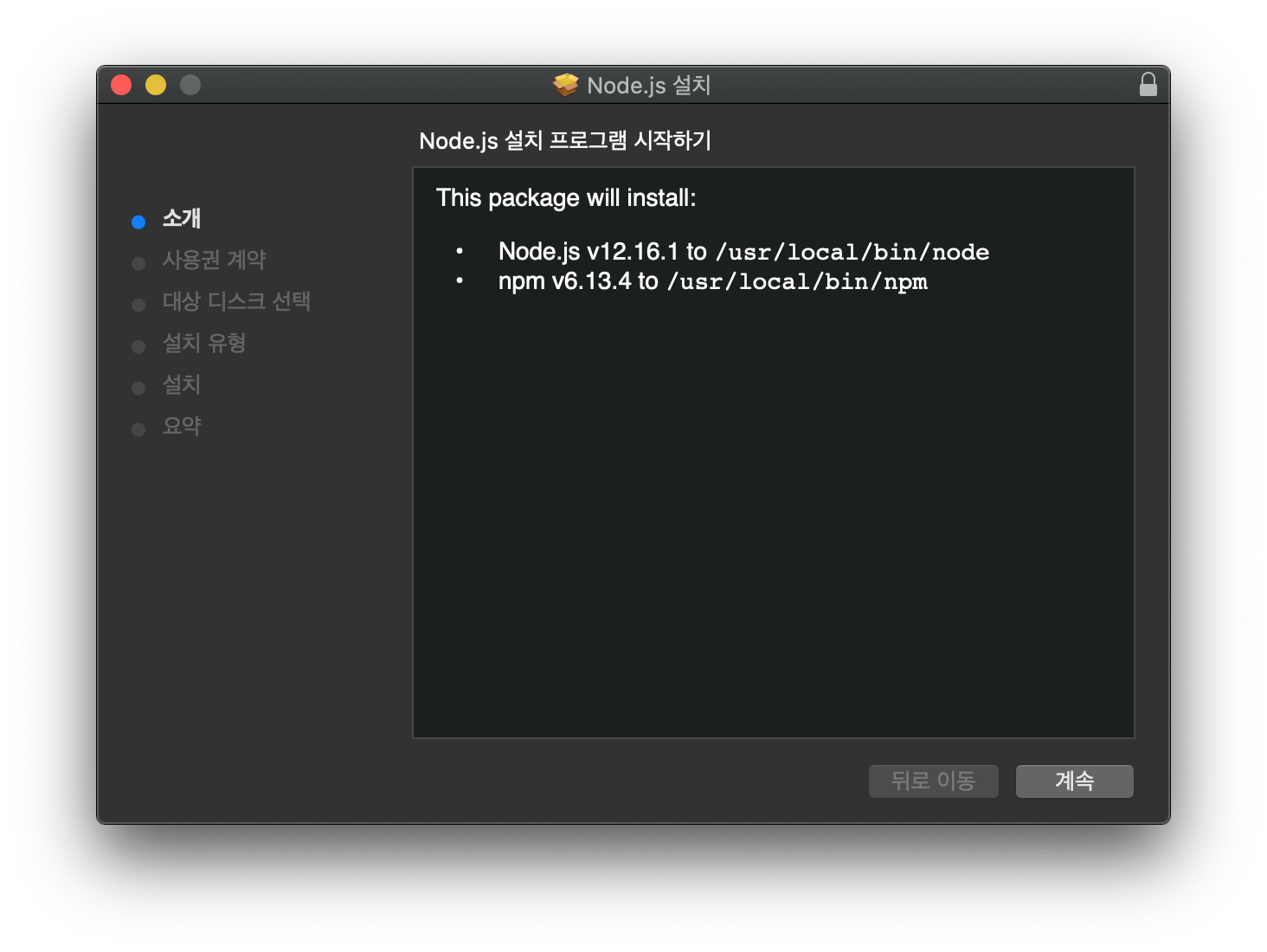Viewport: 1267px width, 952px height.
Task: Select the 요약 step in the sidebar
Action: (x=182, y=426)
